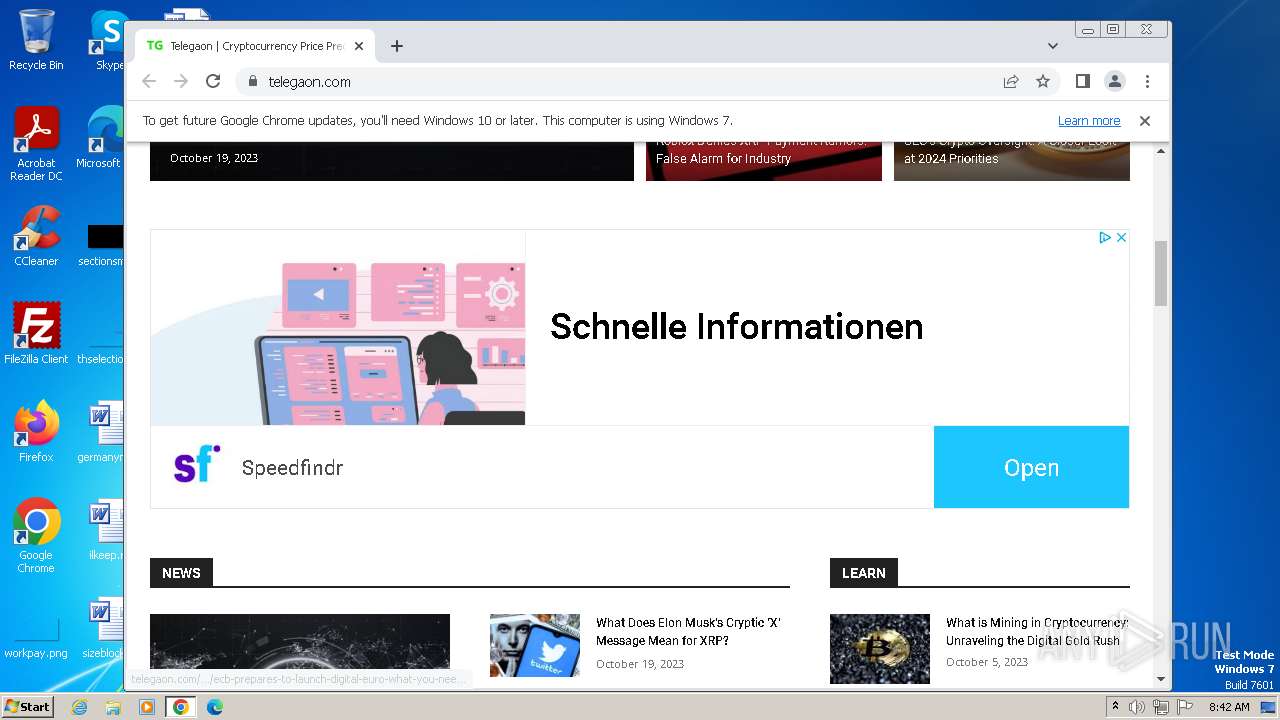Open the NEWS section heading
This screenshot has height=720, width=1280.
point(181,573)
